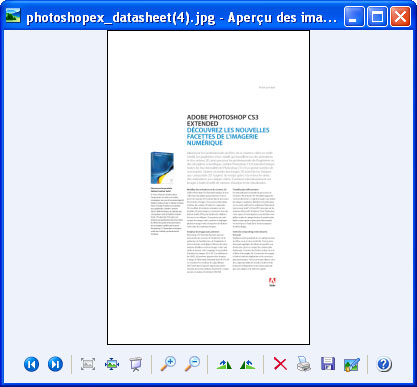The image size is (417, 387).
Task: Click the Photoshop box art in the document
Action: point(162,168)
